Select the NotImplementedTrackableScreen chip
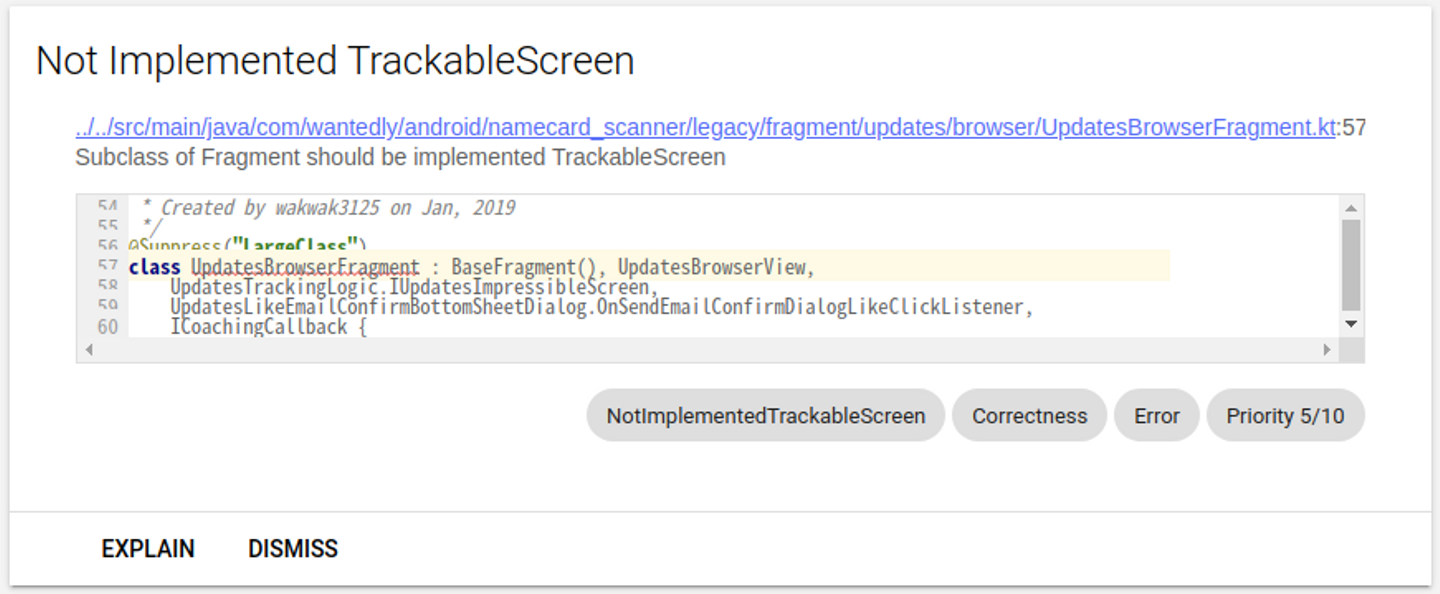Screen dimensions: 1440x594 765,416
